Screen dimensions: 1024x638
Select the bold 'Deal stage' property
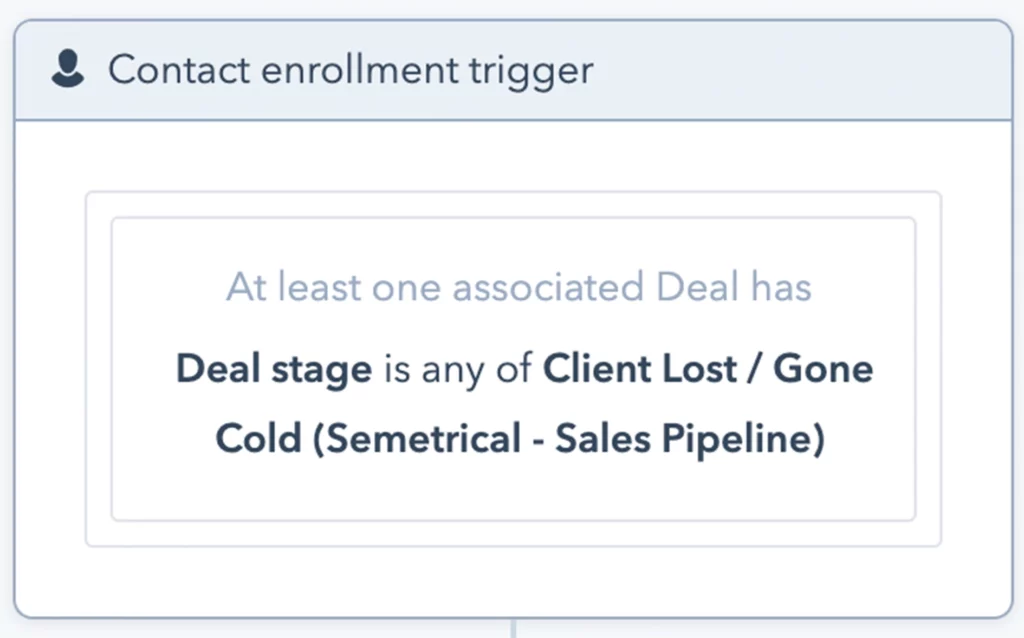coord(274,370)
